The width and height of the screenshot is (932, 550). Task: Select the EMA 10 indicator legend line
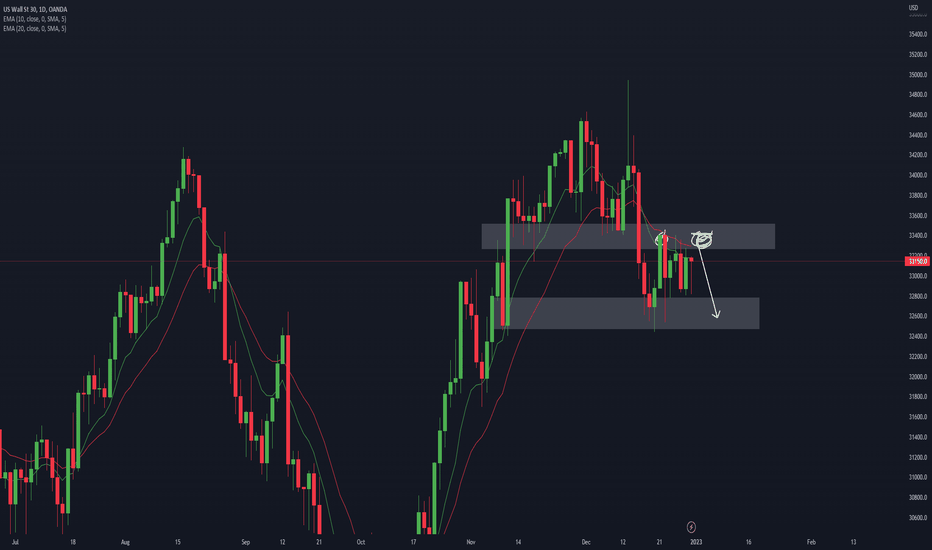[34, 19]
